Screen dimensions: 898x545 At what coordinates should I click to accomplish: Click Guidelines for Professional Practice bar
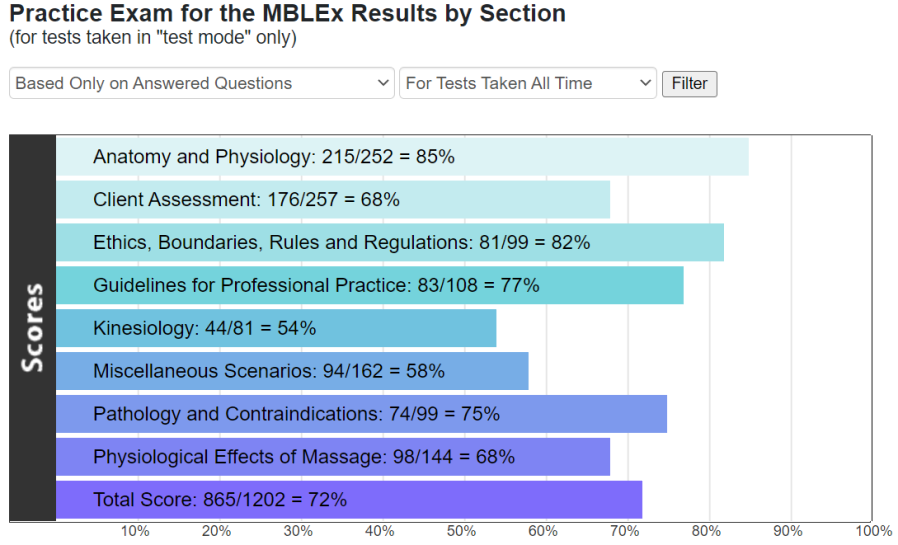click(x=369, y=285)
